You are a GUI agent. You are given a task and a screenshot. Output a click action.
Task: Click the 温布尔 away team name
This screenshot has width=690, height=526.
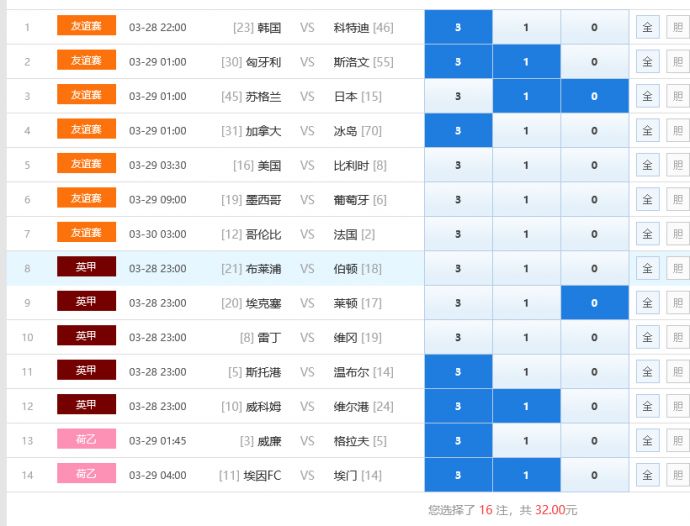click(x=350, y=372)
